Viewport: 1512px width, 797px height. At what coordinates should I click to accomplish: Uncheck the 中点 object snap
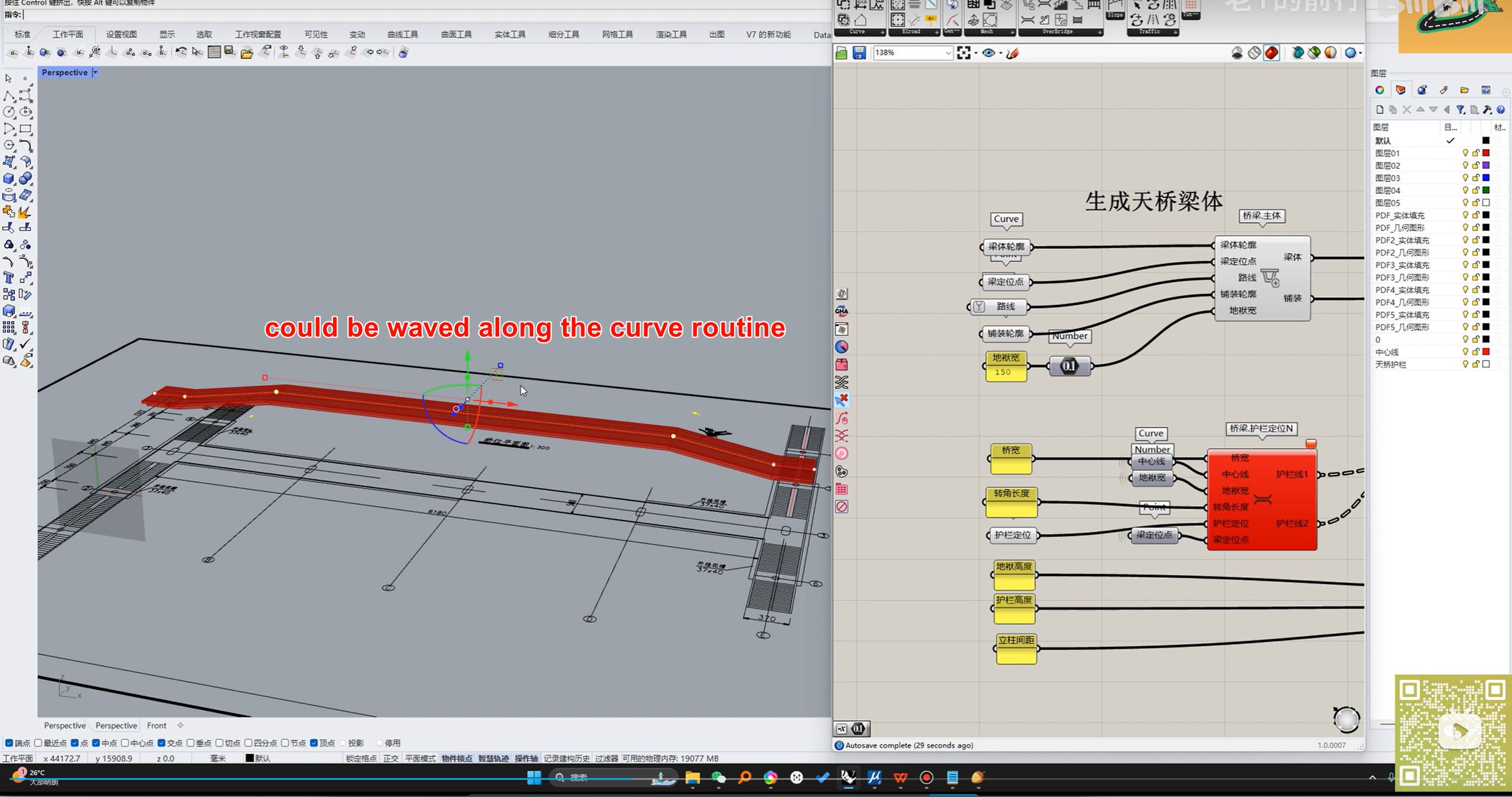(96, 743)
